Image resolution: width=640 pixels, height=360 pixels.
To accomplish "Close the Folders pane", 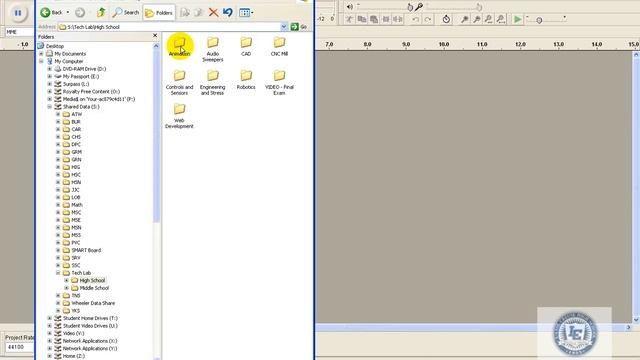I will click(155, 36).
